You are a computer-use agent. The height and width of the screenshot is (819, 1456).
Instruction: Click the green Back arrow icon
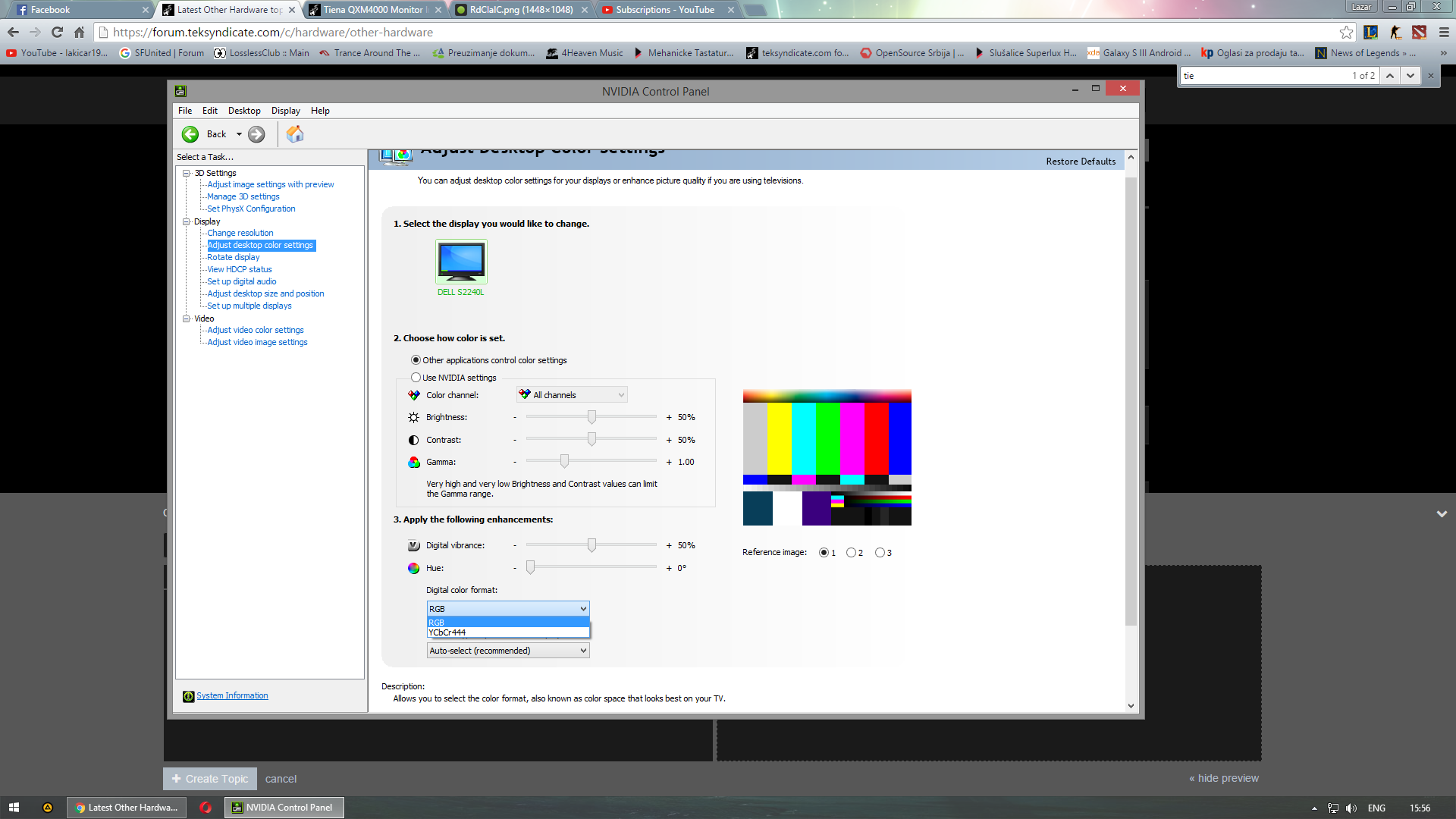pyautogui.click(x=190, y=134)
